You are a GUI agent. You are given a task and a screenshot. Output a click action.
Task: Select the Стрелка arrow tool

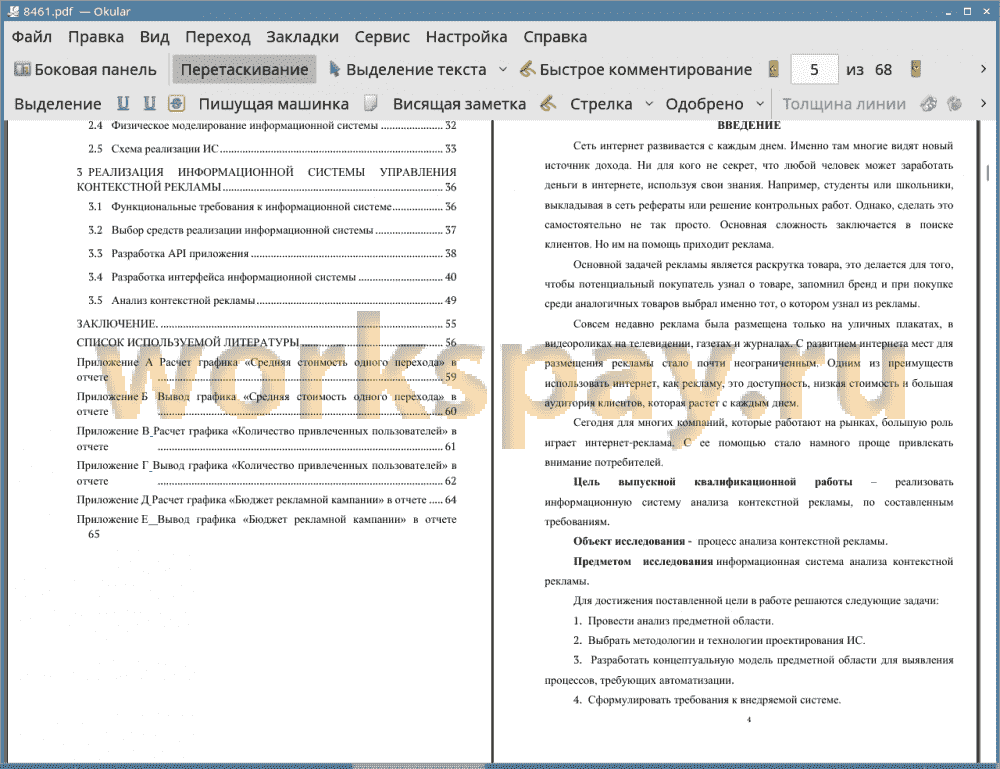pos(601,104)
